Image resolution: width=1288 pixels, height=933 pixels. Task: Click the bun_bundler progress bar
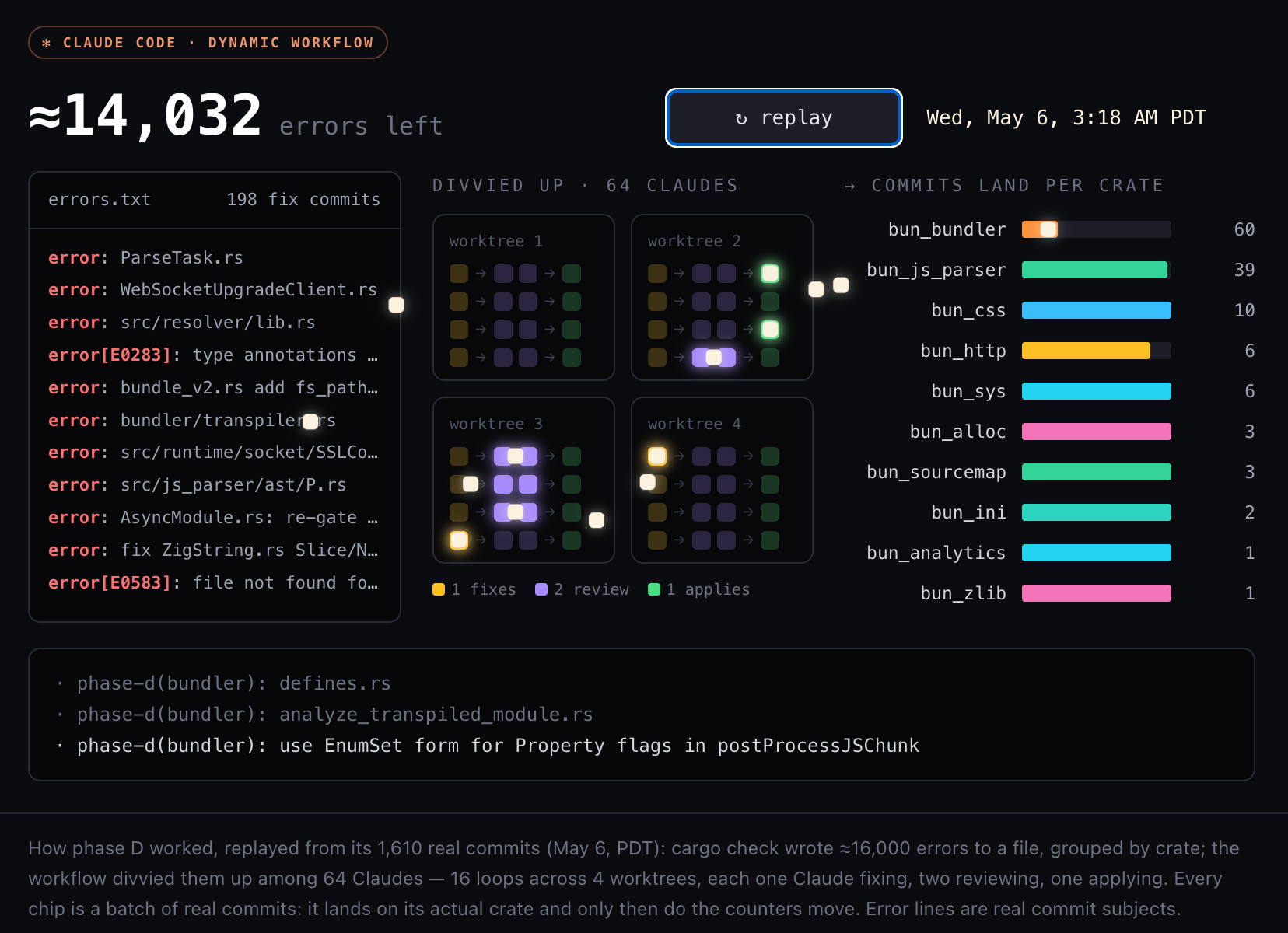pyautogui.click(x=1096, y=229)
